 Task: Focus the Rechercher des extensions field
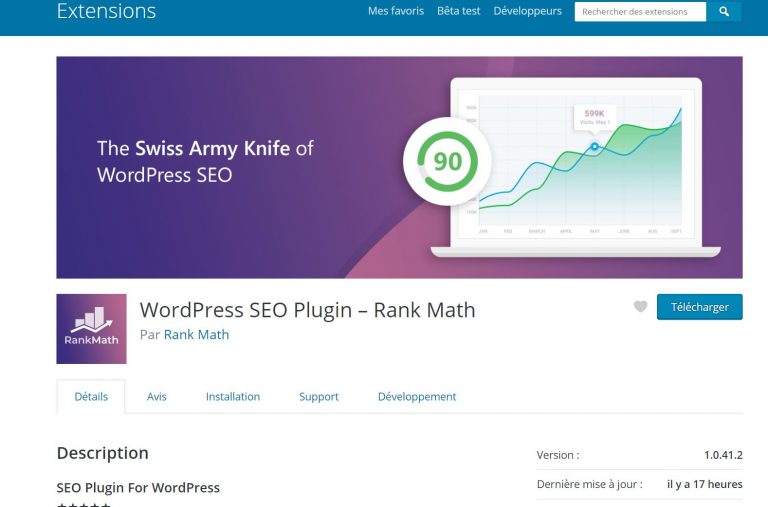[x=640, y=12]
